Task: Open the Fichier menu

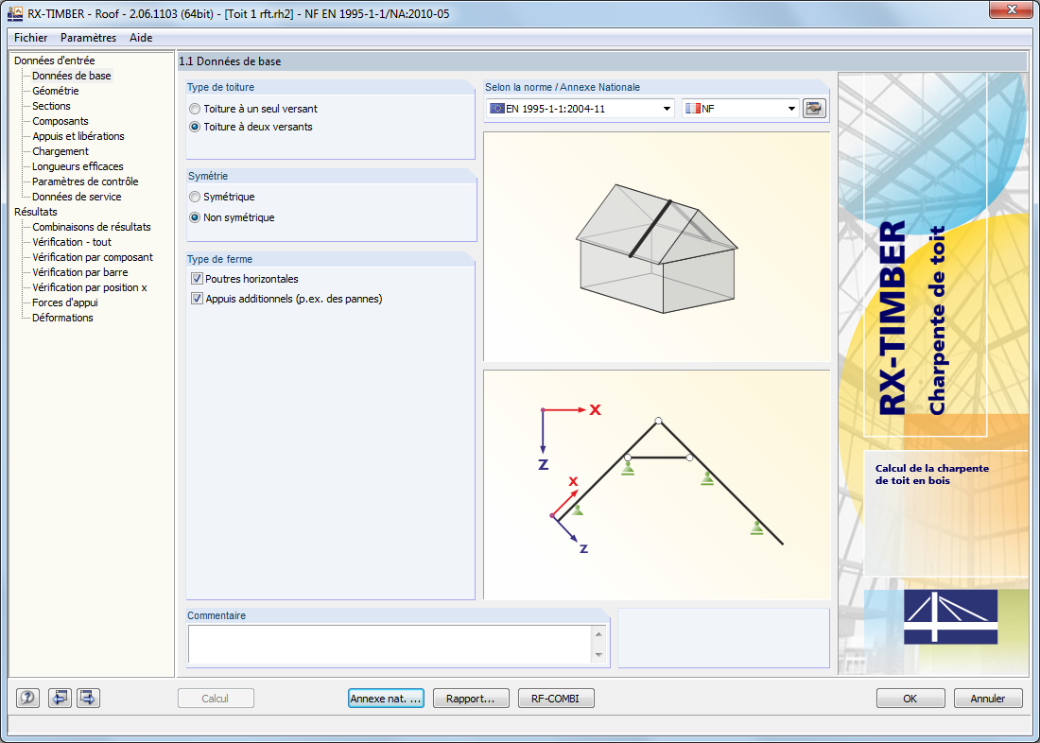Action: pos(31,38)
